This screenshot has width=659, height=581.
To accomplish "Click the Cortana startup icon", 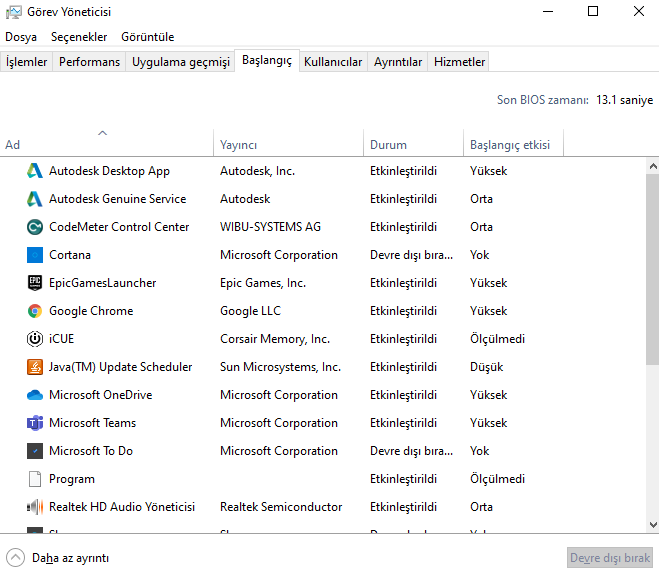I will coord(35,255).
